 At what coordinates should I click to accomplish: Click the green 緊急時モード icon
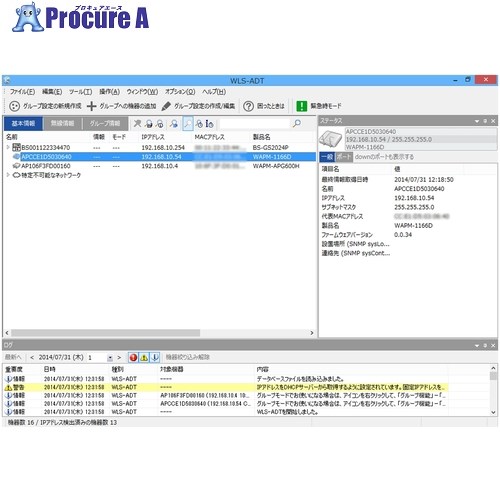coord(301,106)
